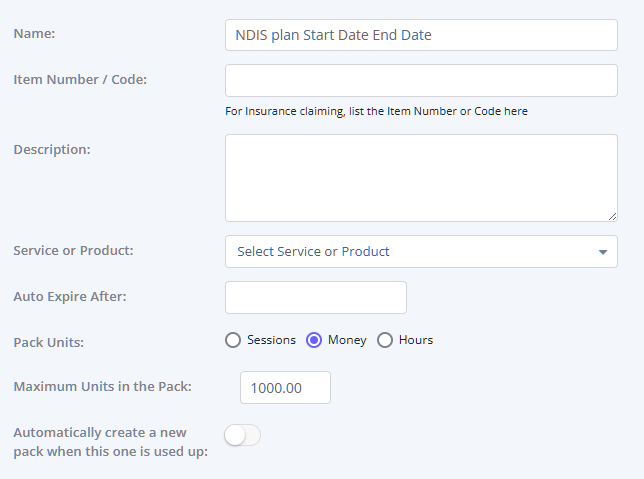Click the "Description:" label
Viewport: 644px width, 479px height.
click(x=52, y=149)
